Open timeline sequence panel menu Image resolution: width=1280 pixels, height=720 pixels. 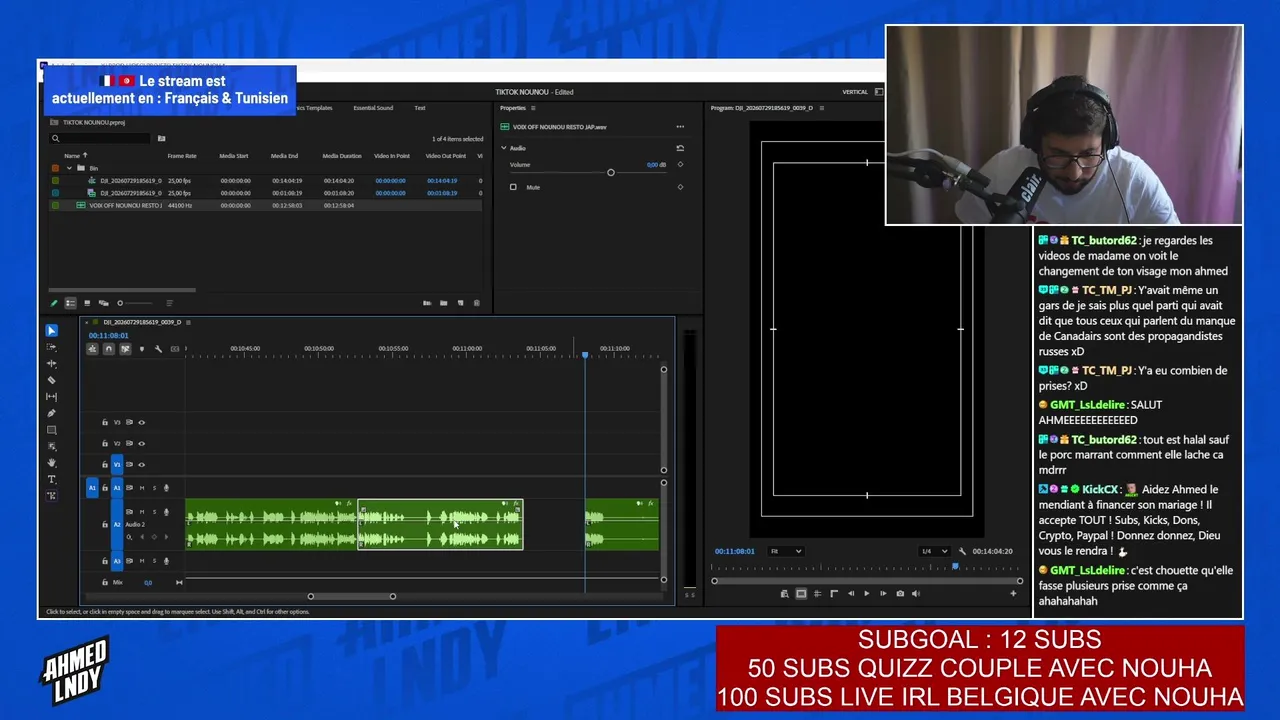pos(189,322)
